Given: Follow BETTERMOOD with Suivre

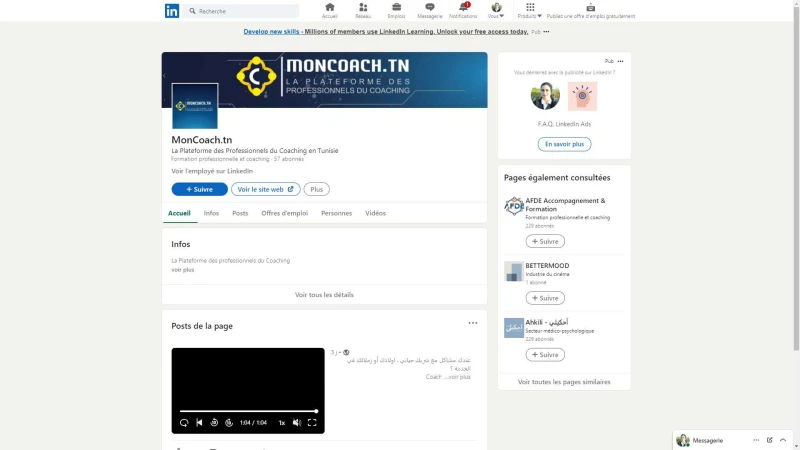Looking at the screenshot, I should pos(545,298).
